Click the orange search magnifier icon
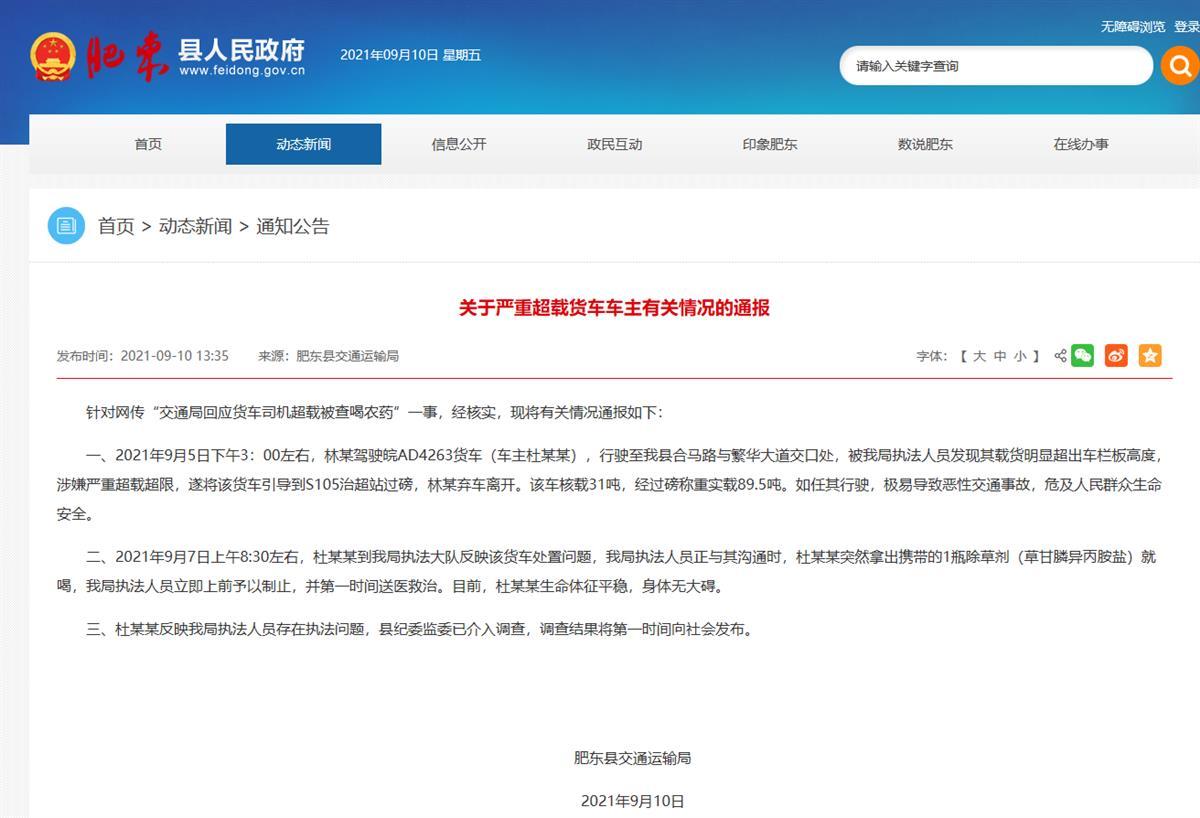Screen dimensions: 1200x818 [1180, 66]
